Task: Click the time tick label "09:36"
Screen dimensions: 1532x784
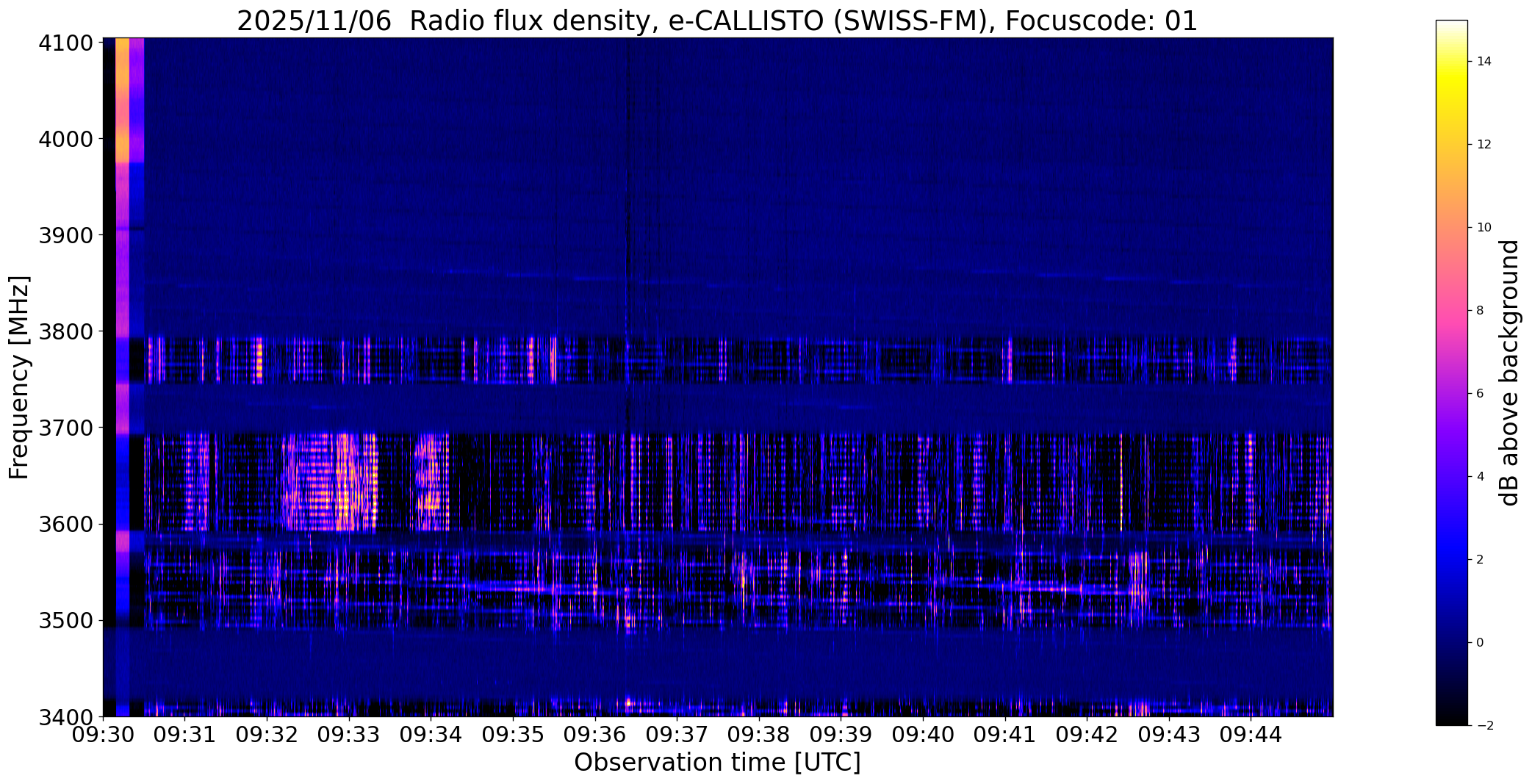Action: (595, 735)
